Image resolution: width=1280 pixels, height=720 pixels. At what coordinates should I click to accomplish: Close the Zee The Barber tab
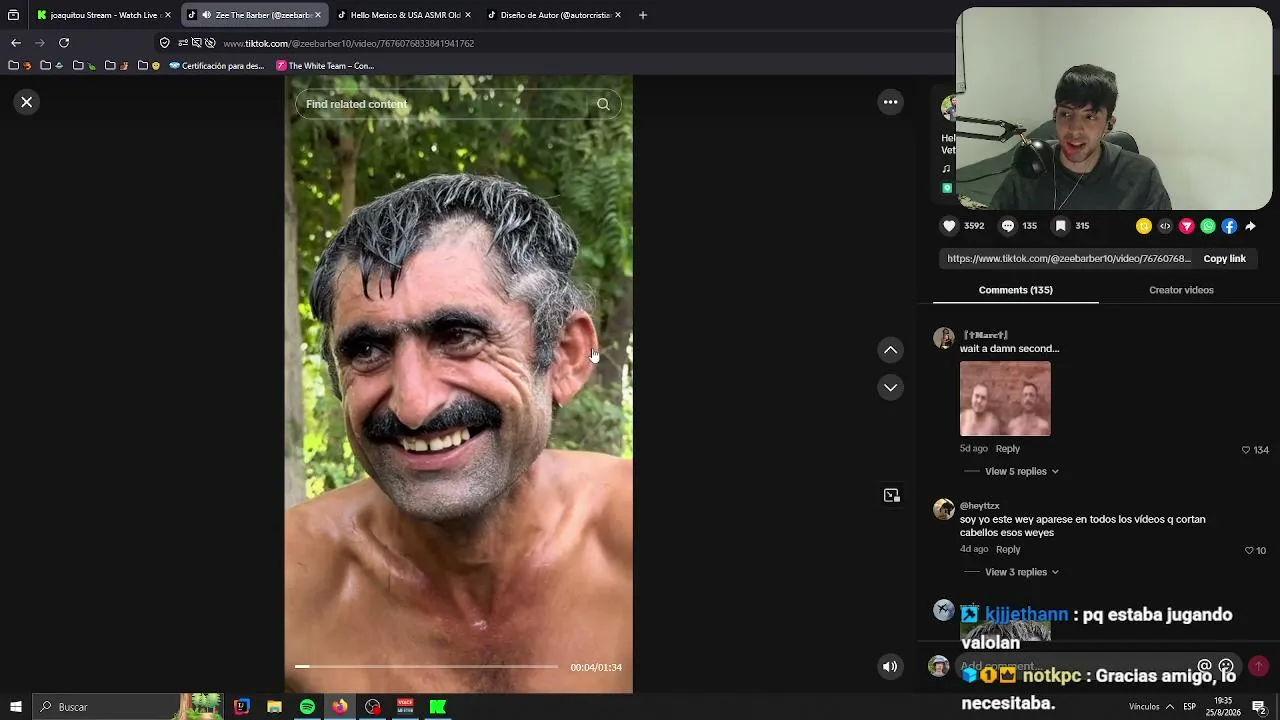pyautogui.click(x=318, y=15)
